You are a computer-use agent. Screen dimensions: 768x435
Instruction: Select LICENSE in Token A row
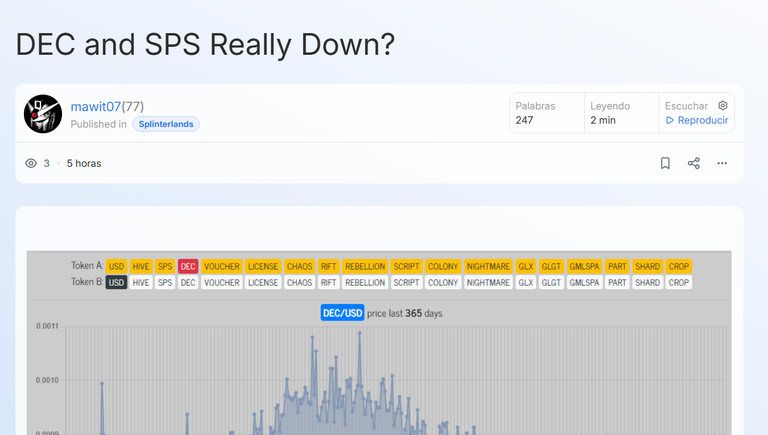coord(263,266)
